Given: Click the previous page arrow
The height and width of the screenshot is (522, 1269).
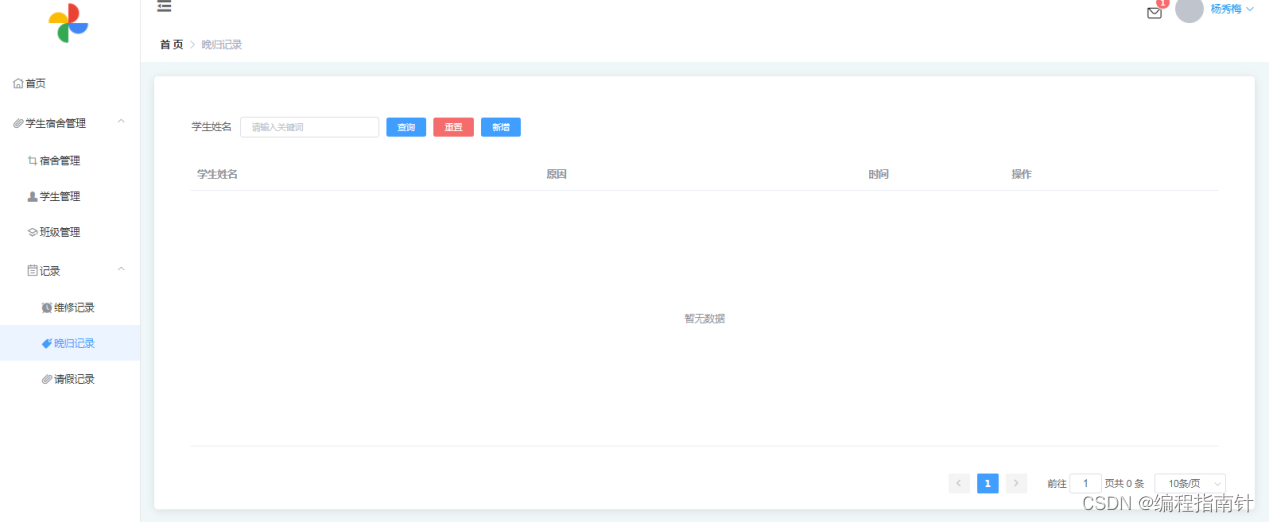Looking at the screenshot, I should 959,484.
